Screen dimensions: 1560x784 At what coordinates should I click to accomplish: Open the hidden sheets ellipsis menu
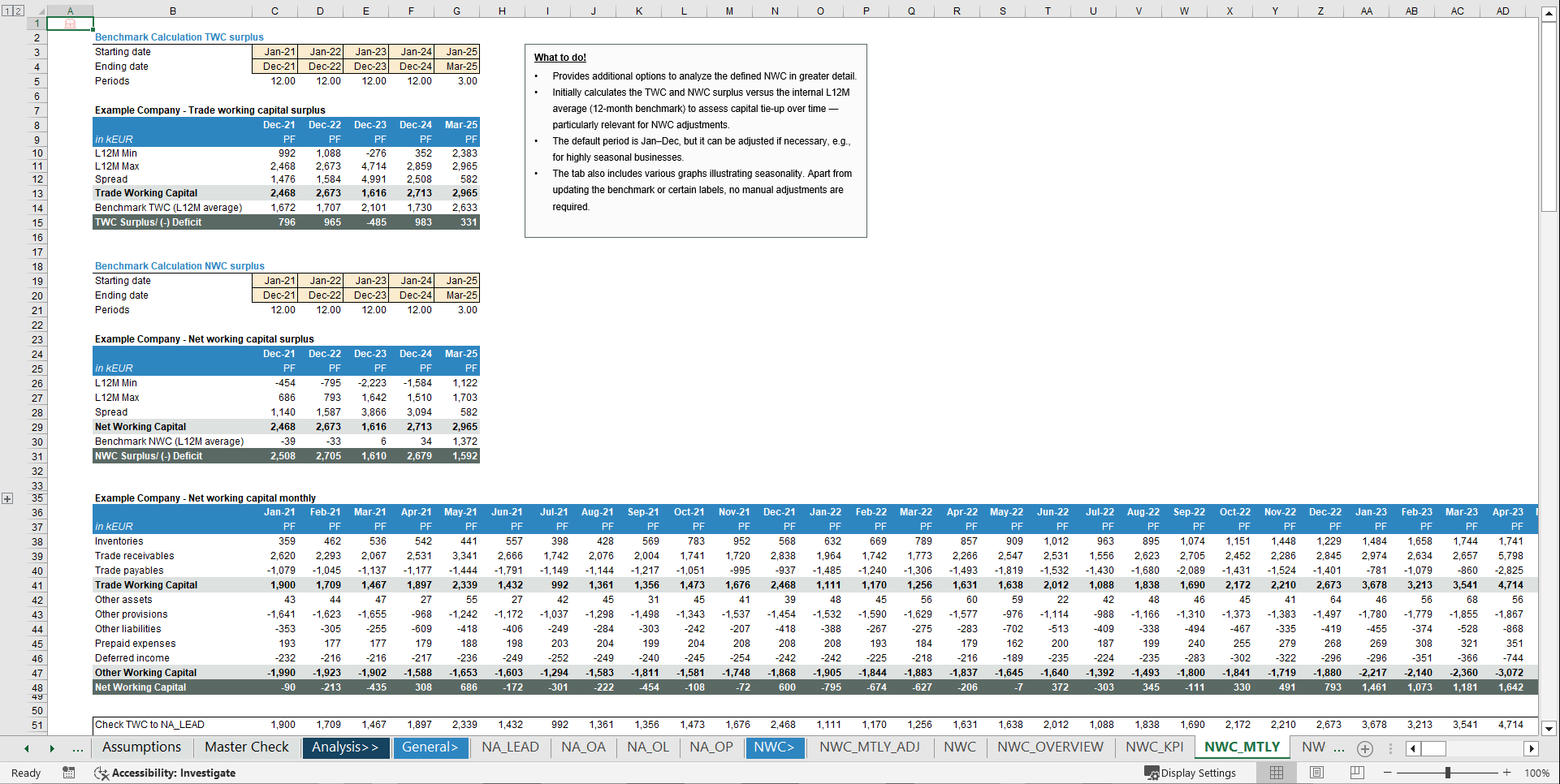click(78, 747)
